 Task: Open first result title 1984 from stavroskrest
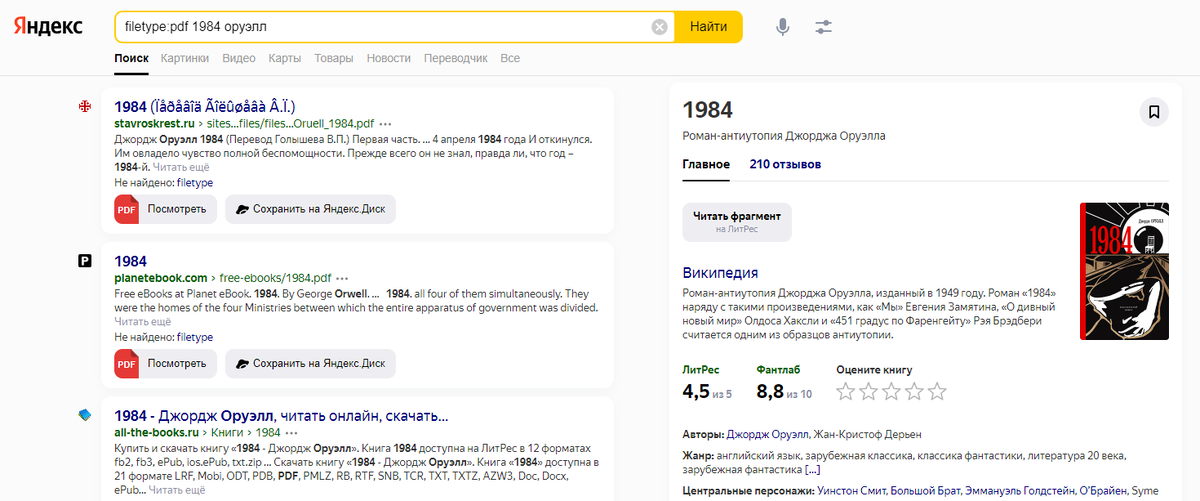(205, 106)
